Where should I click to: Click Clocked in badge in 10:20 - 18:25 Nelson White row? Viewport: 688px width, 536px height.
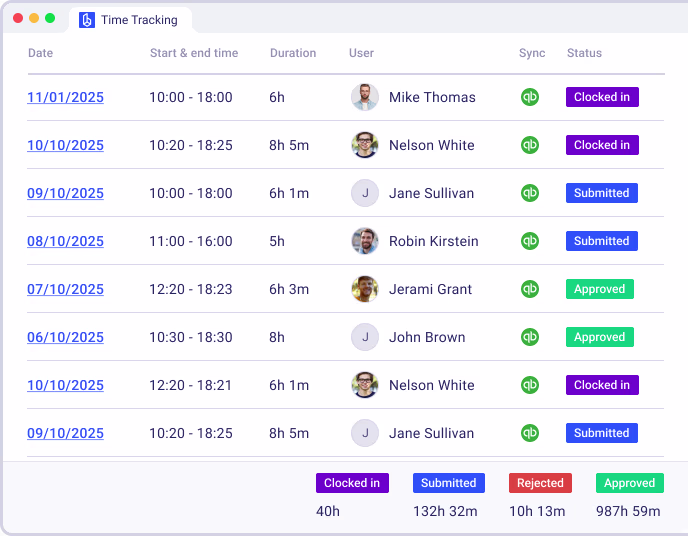(x=602, y=145)
